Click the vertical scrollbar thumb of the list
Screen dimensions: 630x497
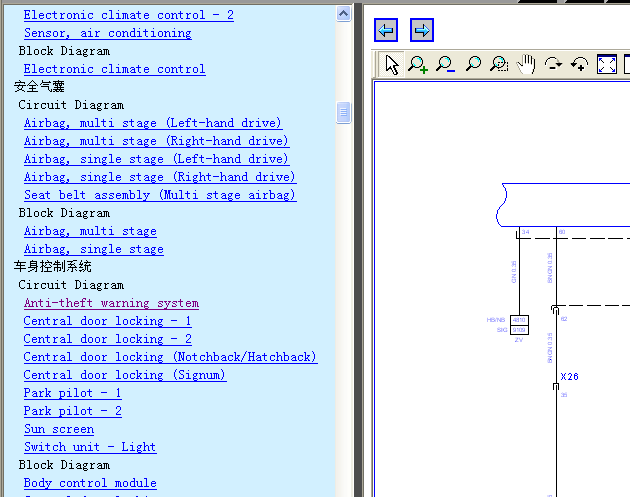[x=344, y=112]
